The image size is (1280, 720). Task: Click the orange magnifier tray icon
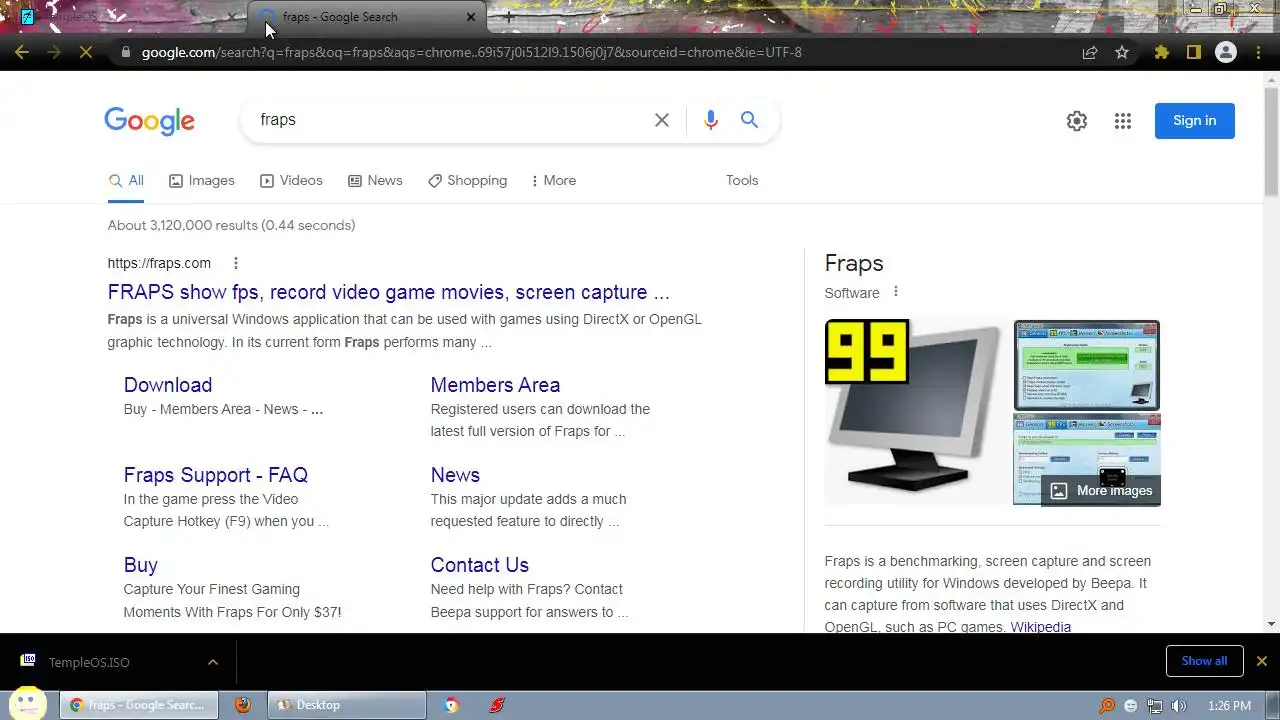[1107, 705]
